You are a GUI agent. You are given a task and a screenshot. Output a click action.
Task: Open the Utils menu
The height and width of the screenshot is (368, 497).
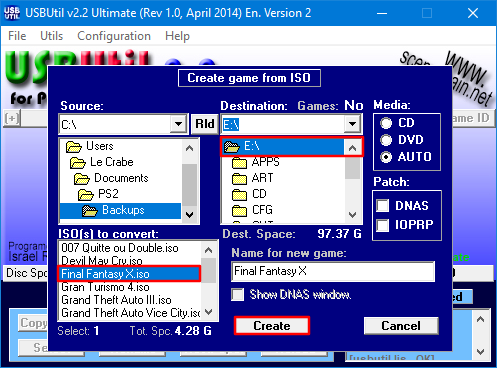(x=51, y=36)
